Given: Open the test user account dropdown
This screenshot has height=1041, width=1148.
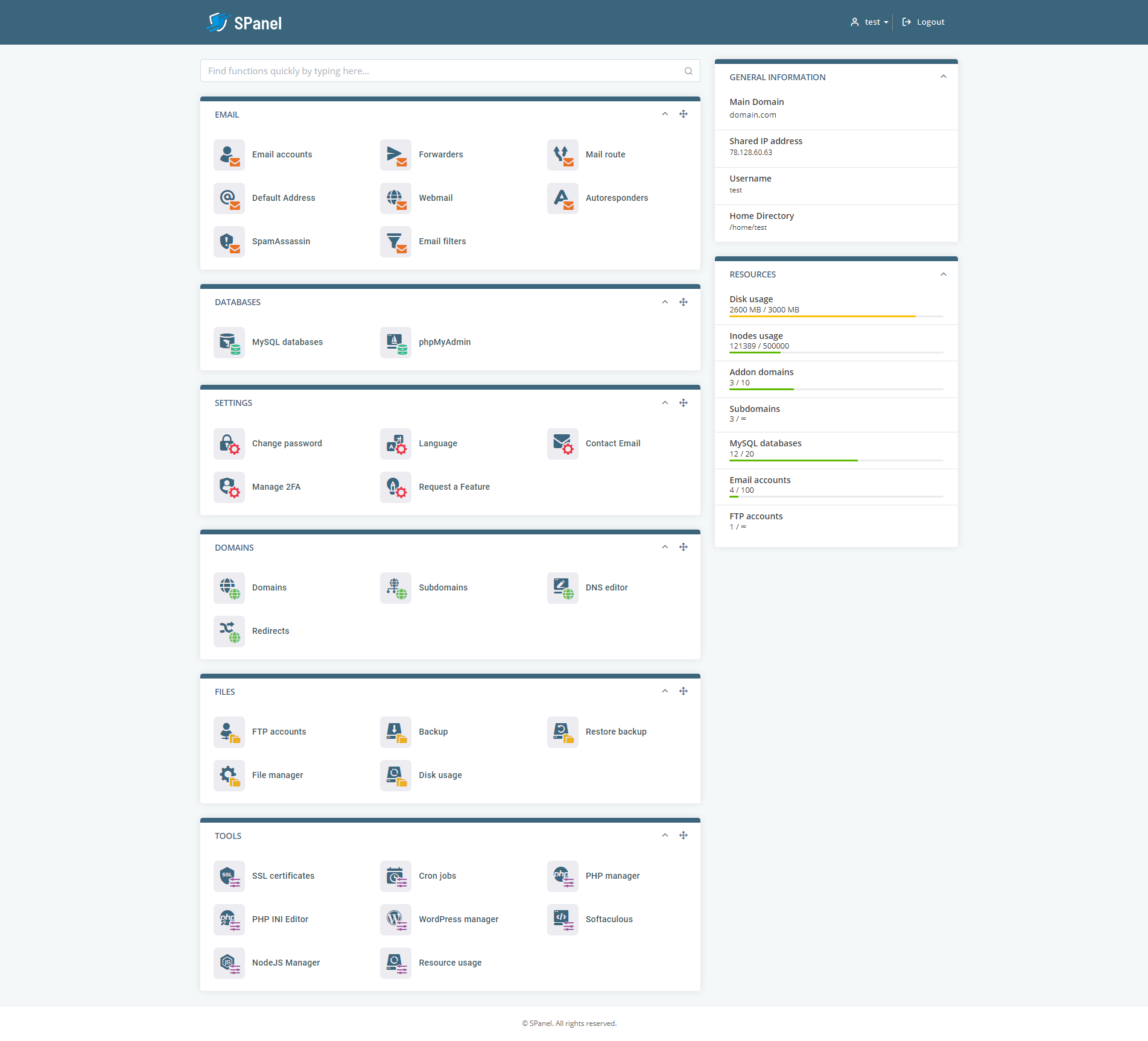Looking at the screenshot, I should (x=869, y=22).
